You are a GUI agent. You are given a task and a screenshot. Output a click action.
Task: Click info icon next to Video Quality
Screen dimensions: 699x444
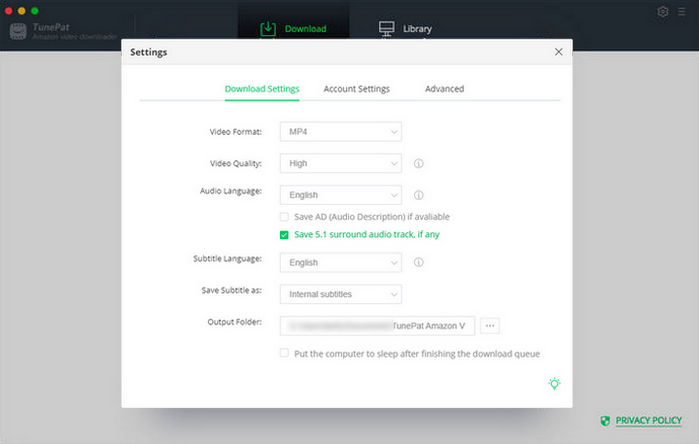tap(418, 164)
